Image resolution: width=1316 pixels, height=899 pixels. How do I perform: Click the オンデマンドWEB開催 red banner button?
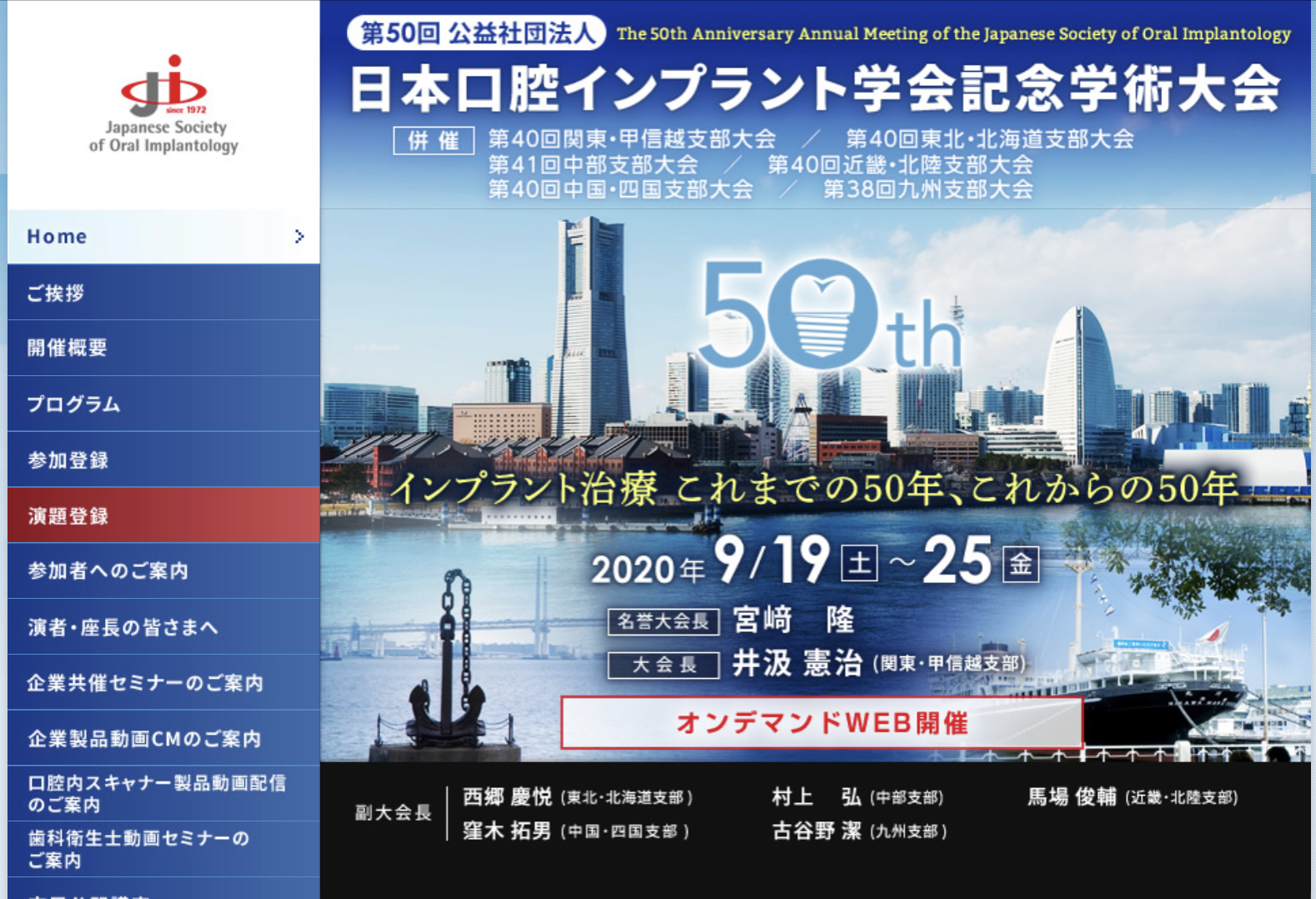tap(821, 722)
